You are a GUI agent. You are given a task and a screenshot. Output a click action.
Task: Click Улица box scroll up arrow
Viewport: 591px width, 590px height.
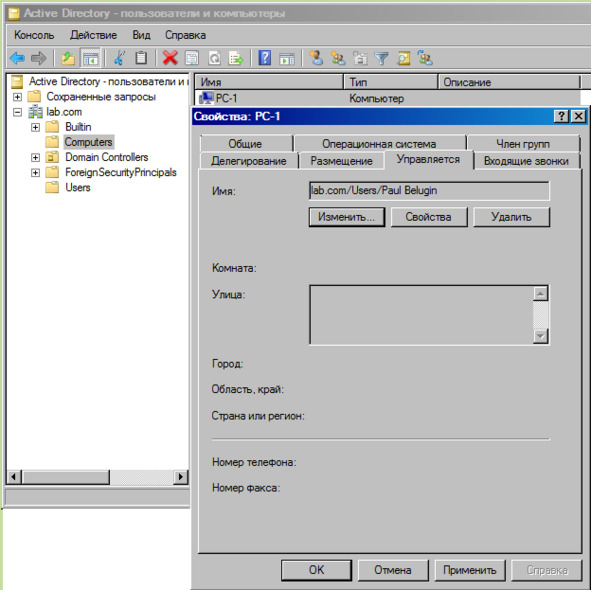point(540,293)
